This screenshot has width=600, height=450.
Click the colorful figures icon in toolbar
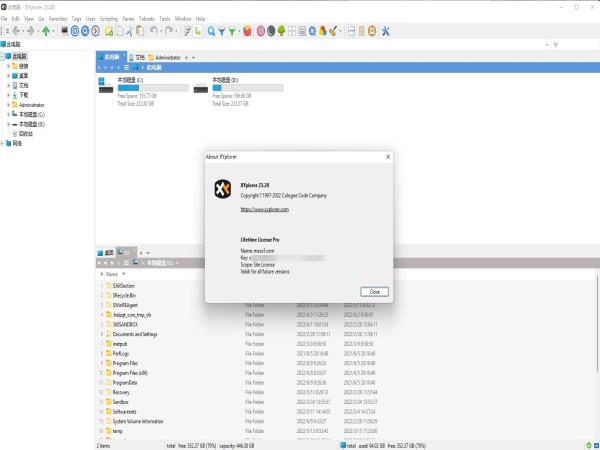coord(323,31)
